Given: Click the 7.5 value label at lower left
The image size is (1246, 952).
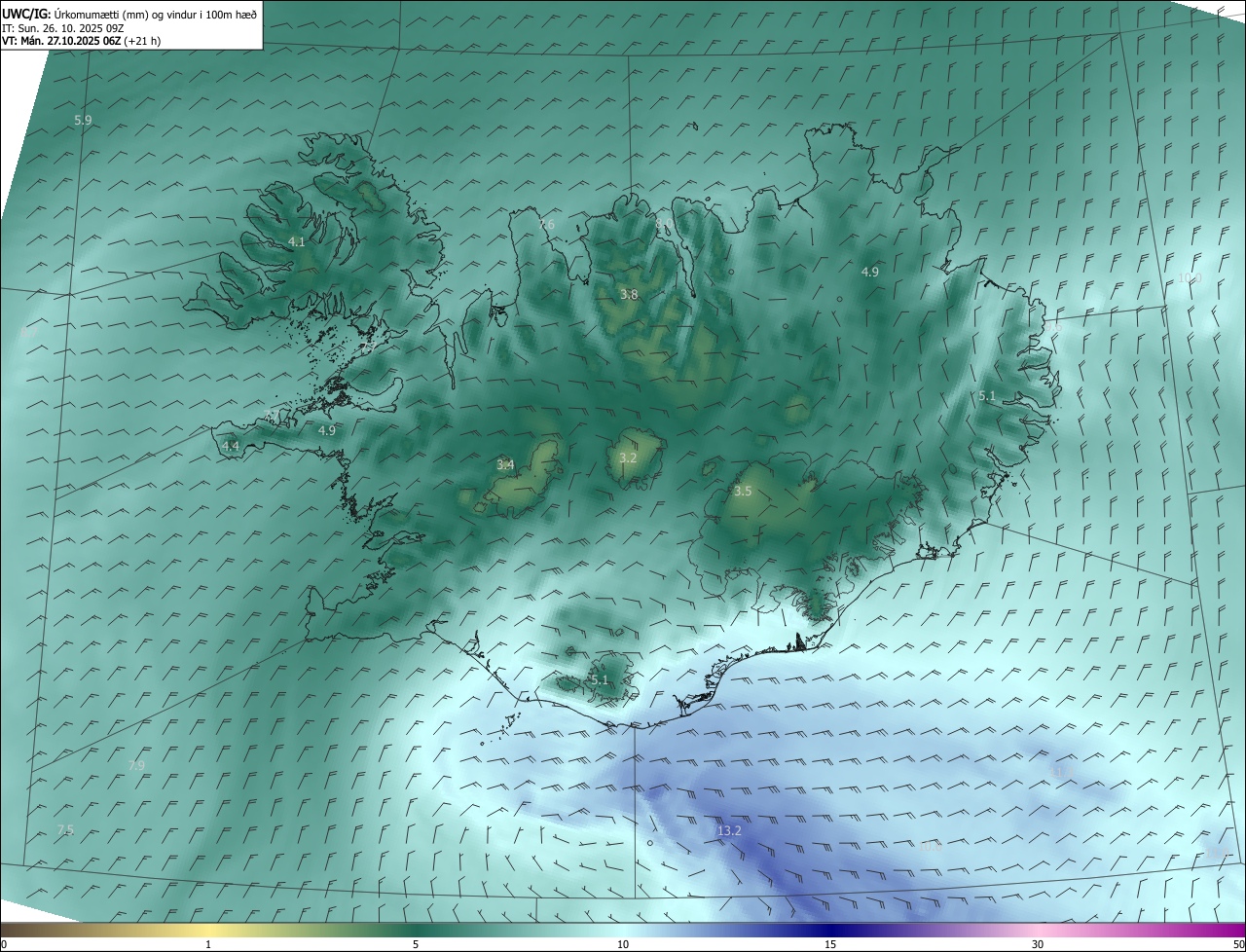Looking at the screenshot, I should pos(65,829).
